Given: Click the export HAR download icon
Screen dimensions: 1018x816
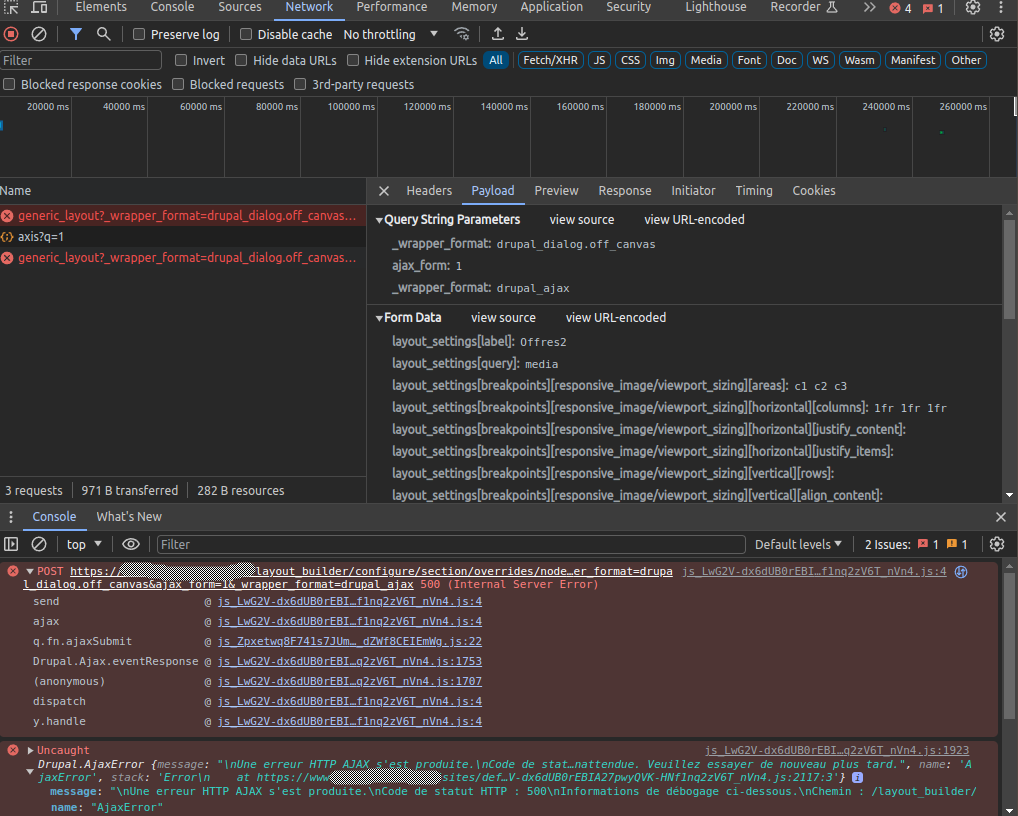Looking at the screenshot, I should 521,34.
